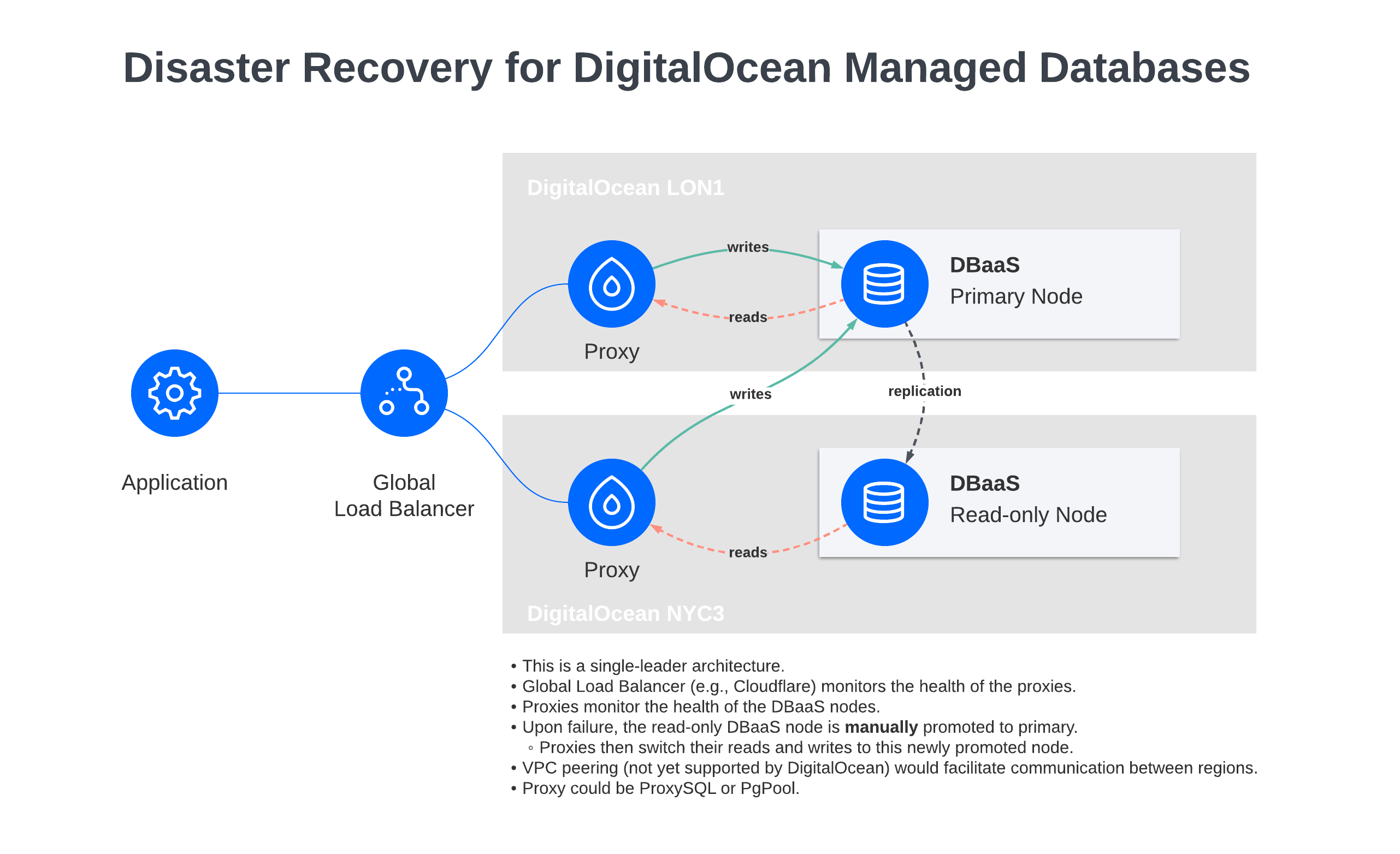Click the Primary Node database icon
1400x854 pixels.
(x=885, y=284)
